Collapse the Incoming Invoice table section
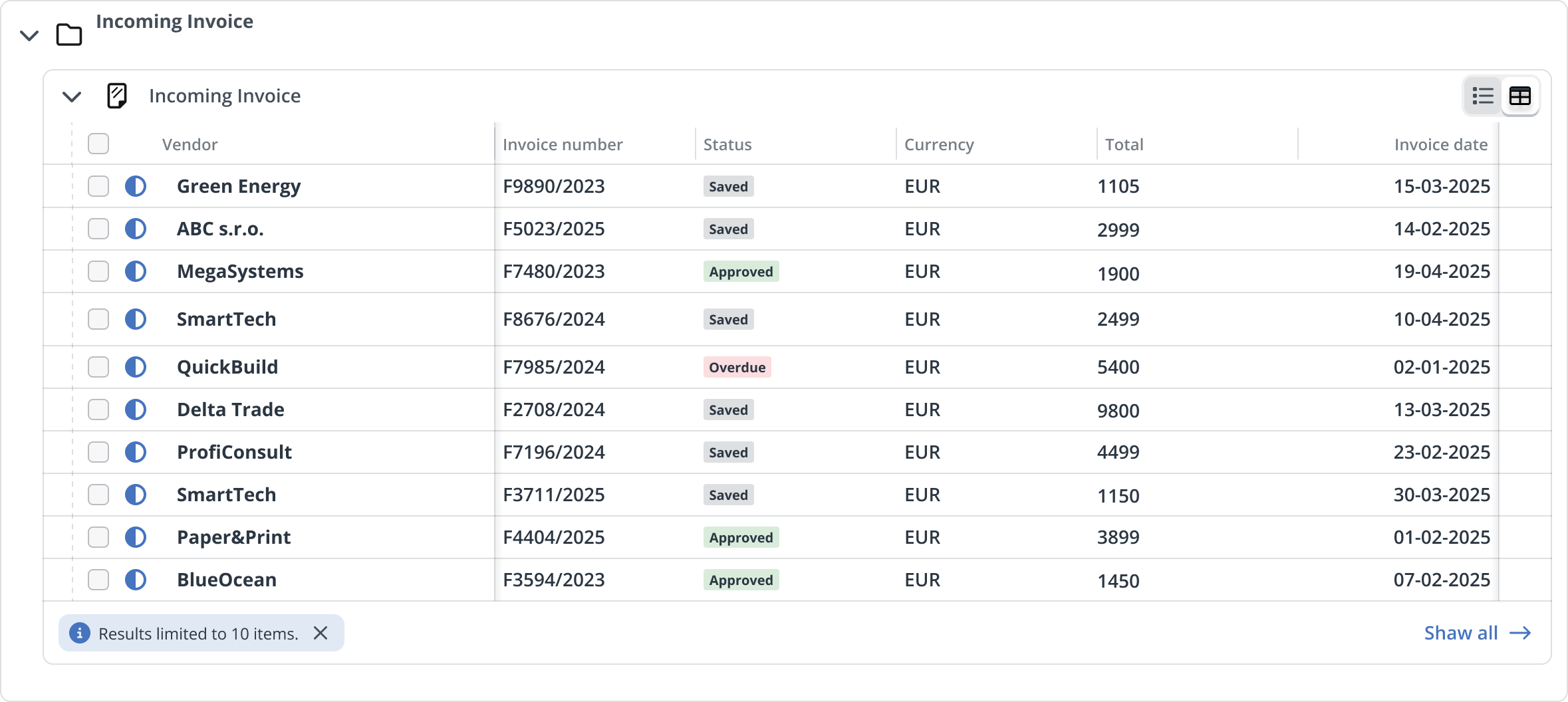The height and width of the screenshot is (702, 1568). (x=72, y=97)
